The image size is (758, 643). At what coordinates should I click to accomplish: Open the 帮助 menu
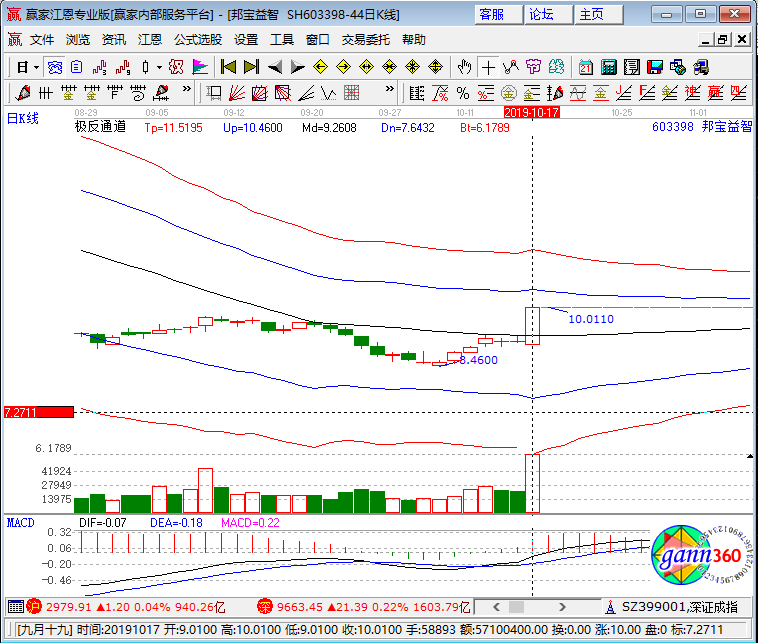point(414,40)
